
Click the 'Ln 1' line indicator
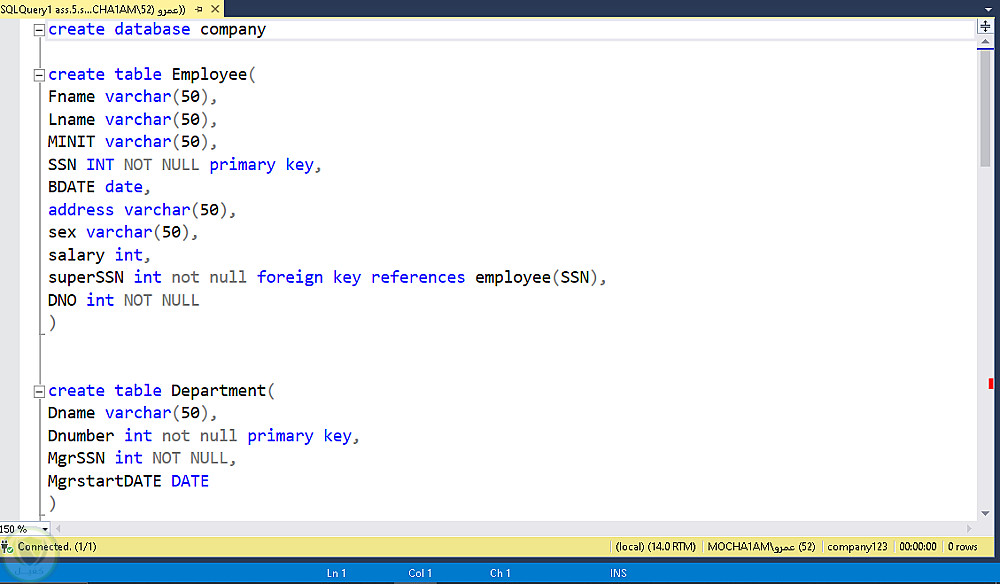click(336, 573)
